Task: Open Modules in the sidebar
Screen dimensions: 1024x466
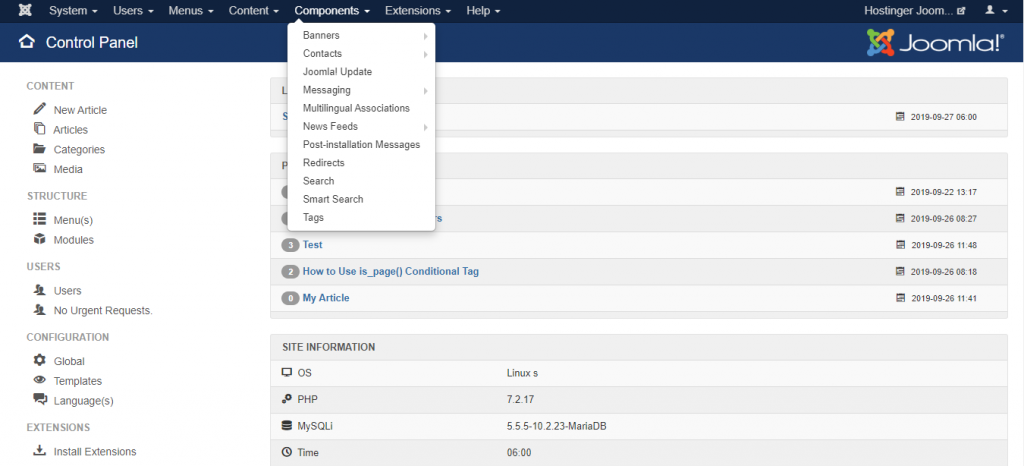Action: 73,240
